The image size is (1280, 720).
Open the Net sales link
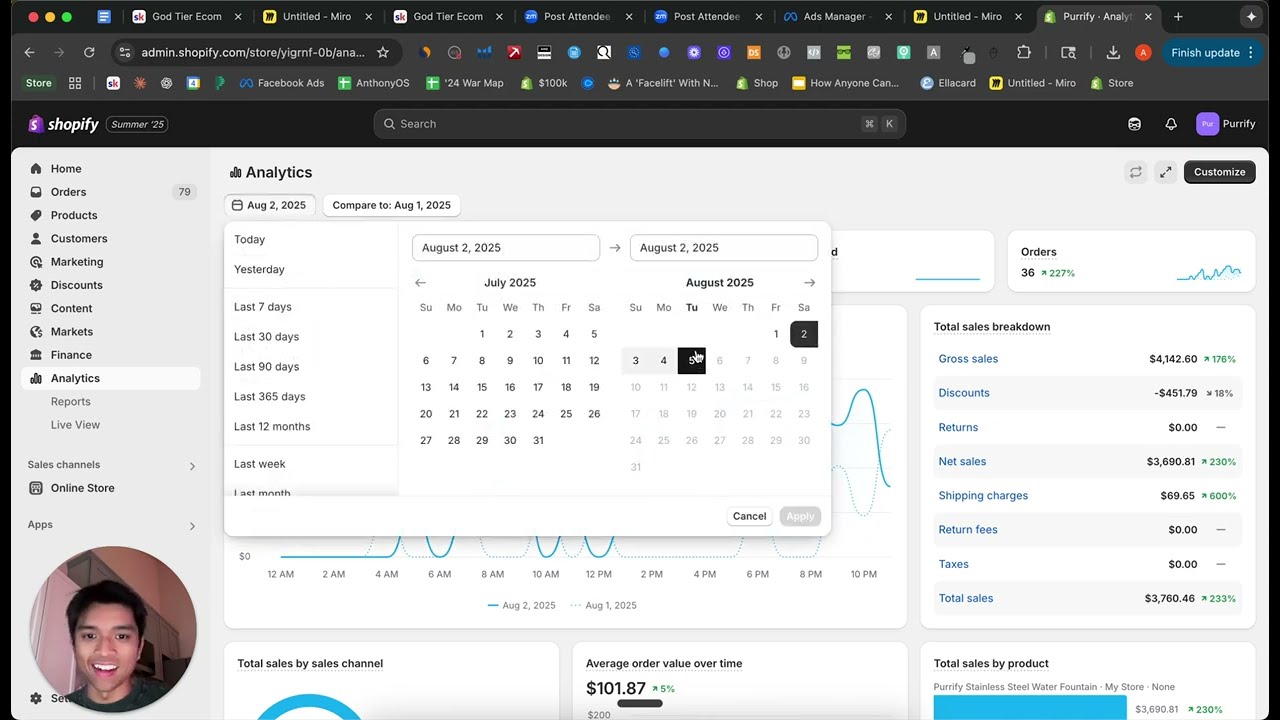point(962,462)
